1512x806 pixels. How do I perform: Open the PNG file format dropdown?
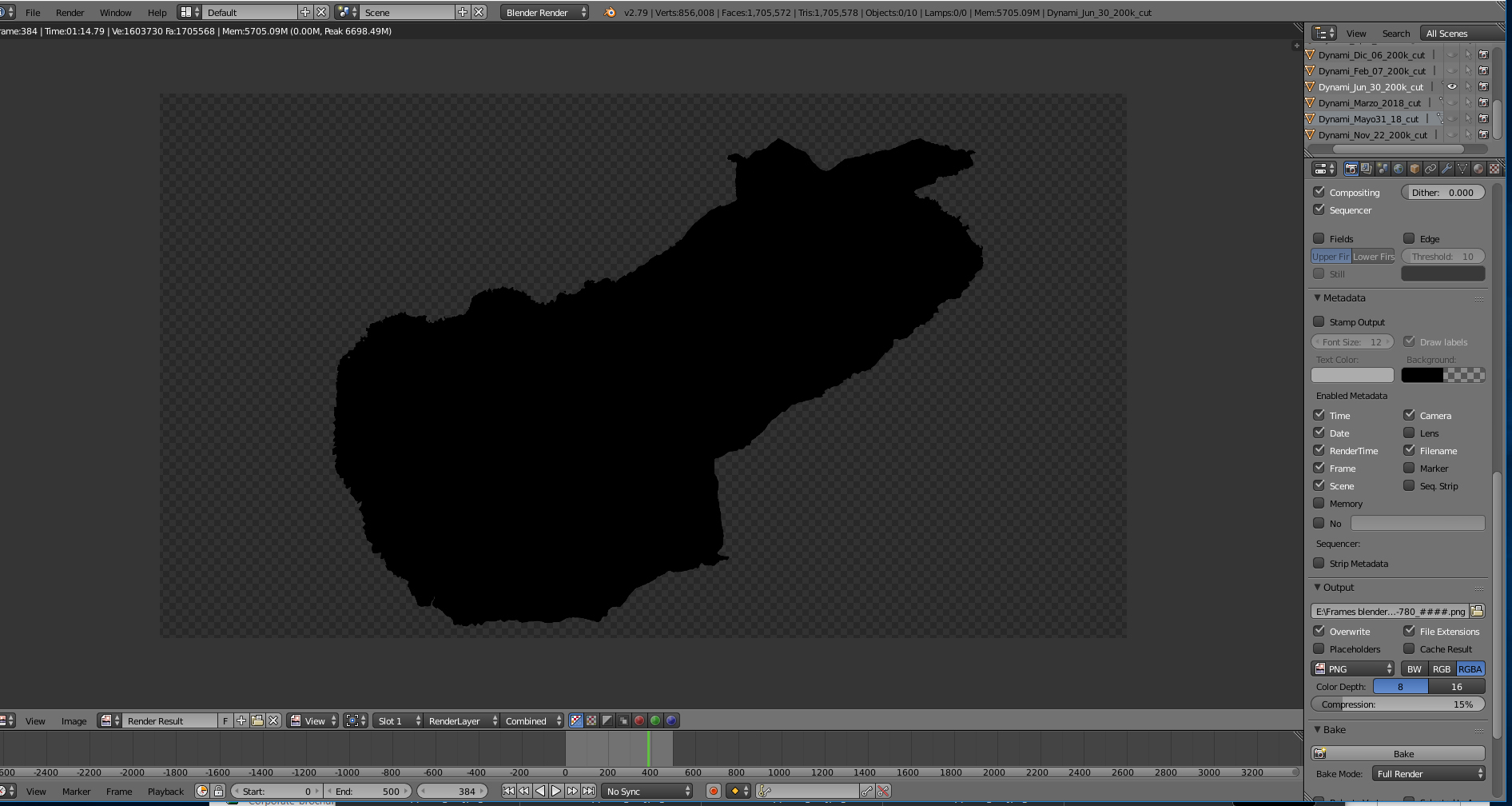pyautogui.click(x=1354, y=668)
